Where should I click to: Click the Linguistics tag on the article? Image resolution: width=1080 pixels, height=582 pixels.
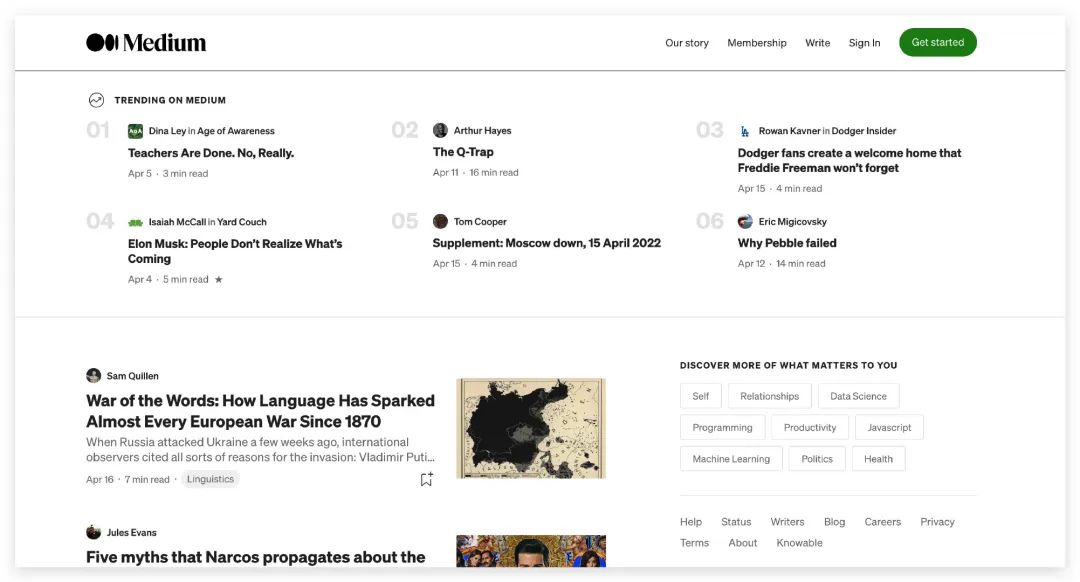pos(210,479)
